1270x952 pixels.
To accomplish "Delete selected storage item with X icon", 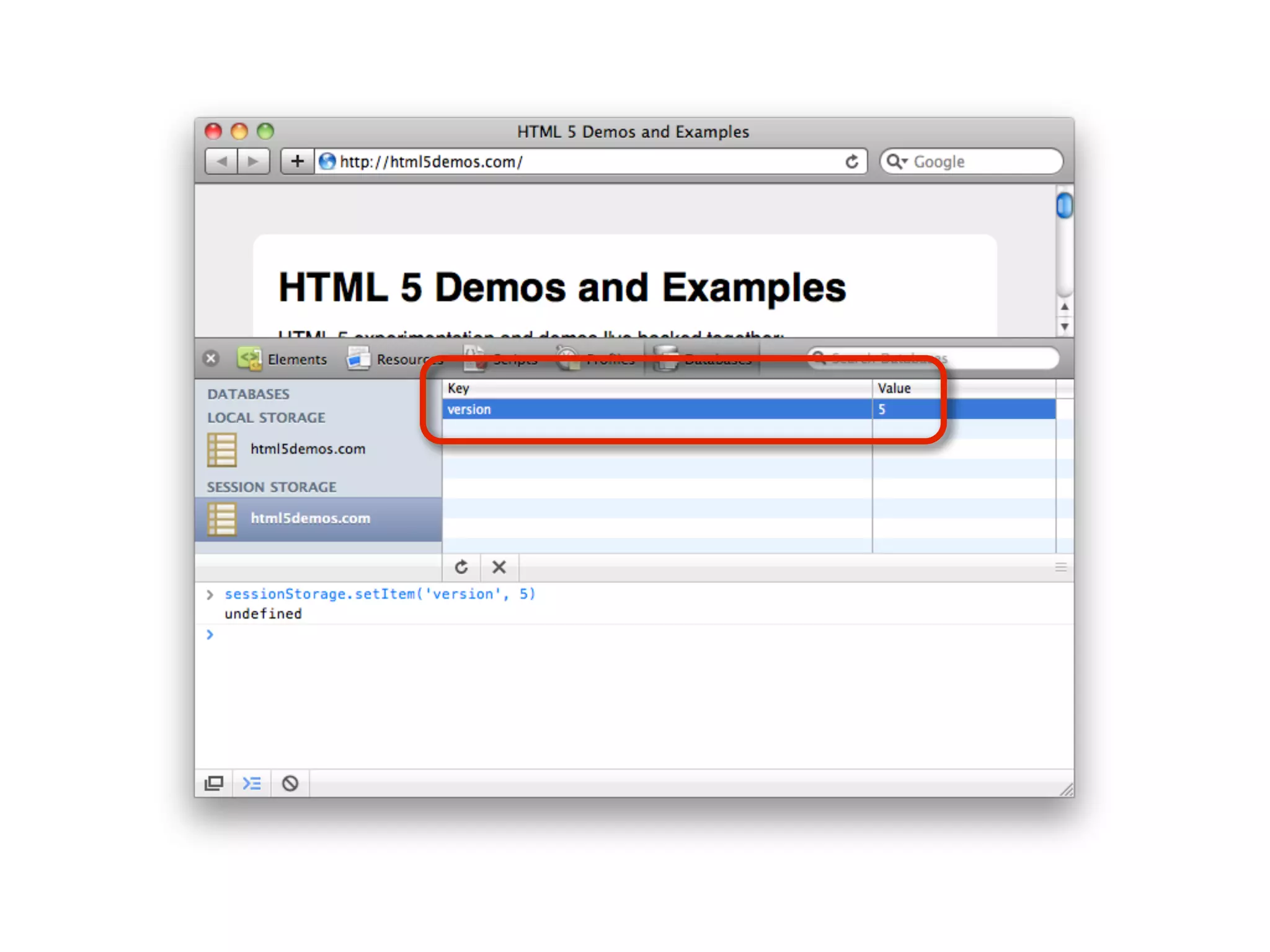I will click(499, 567).
